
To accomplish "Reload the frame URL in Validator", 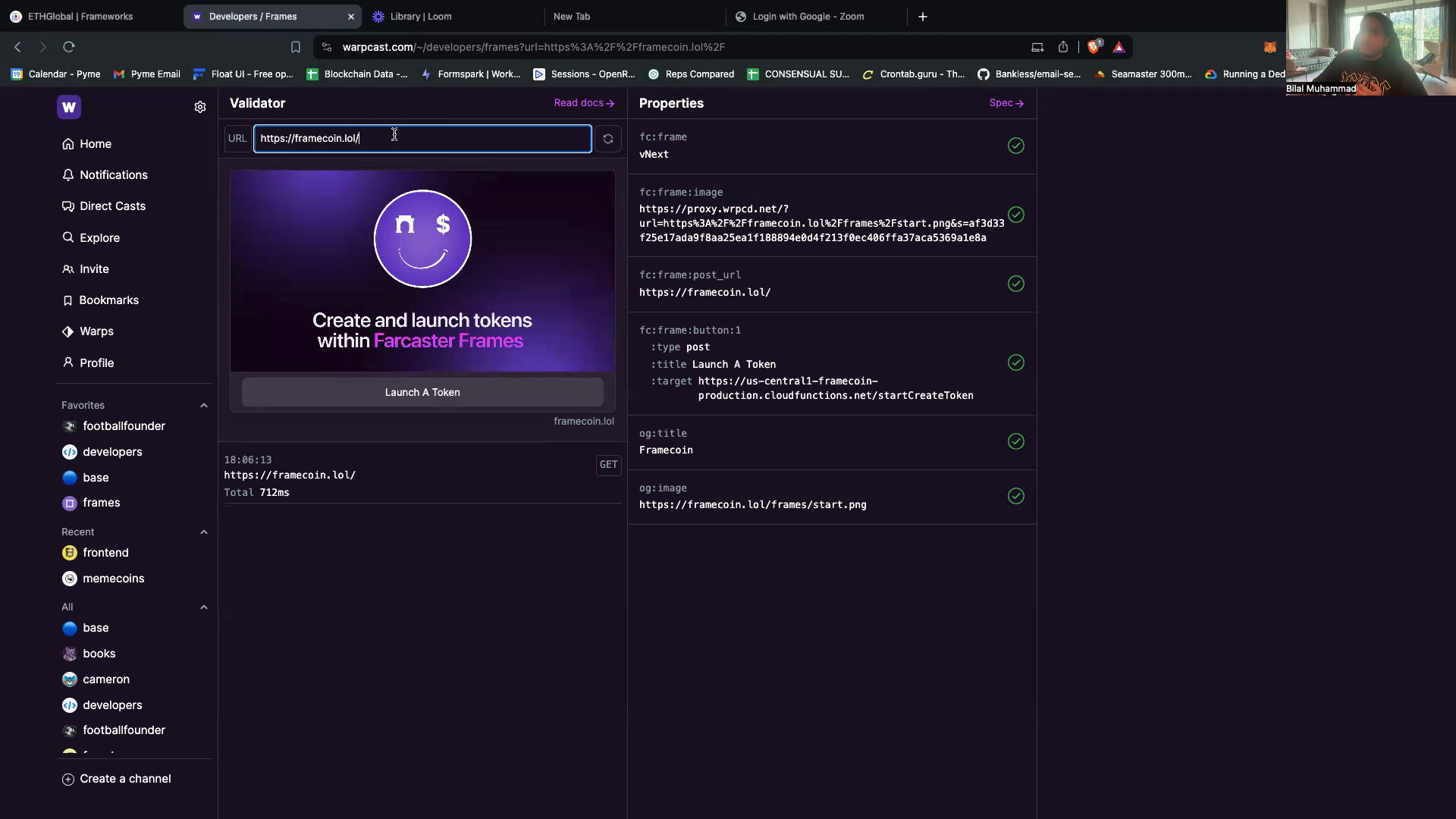I will 608,139.
